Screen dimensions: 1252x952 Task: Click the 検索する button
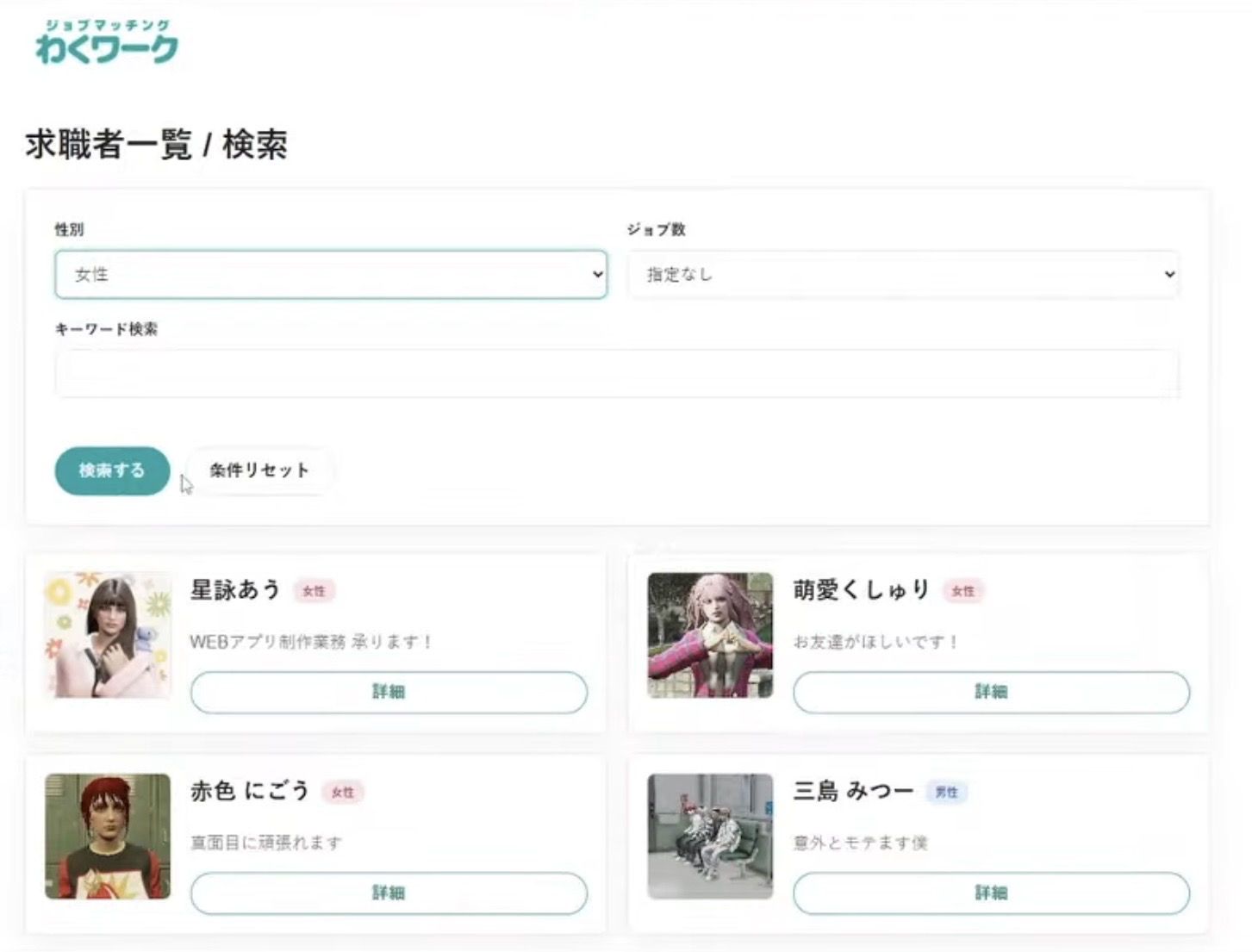click(112, 470)
